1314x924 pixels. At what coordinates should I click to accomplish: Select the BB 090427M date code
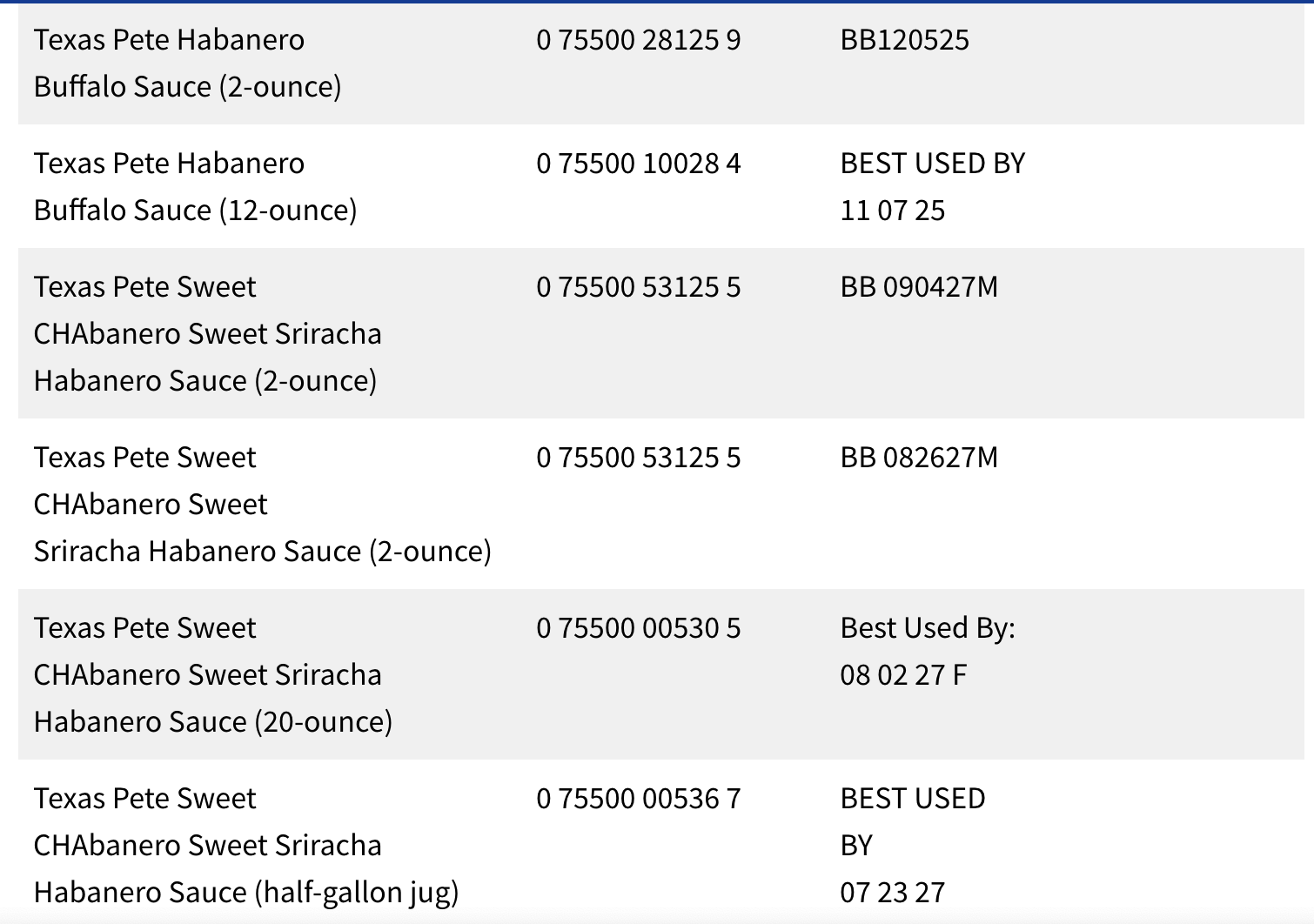(919, 287)
